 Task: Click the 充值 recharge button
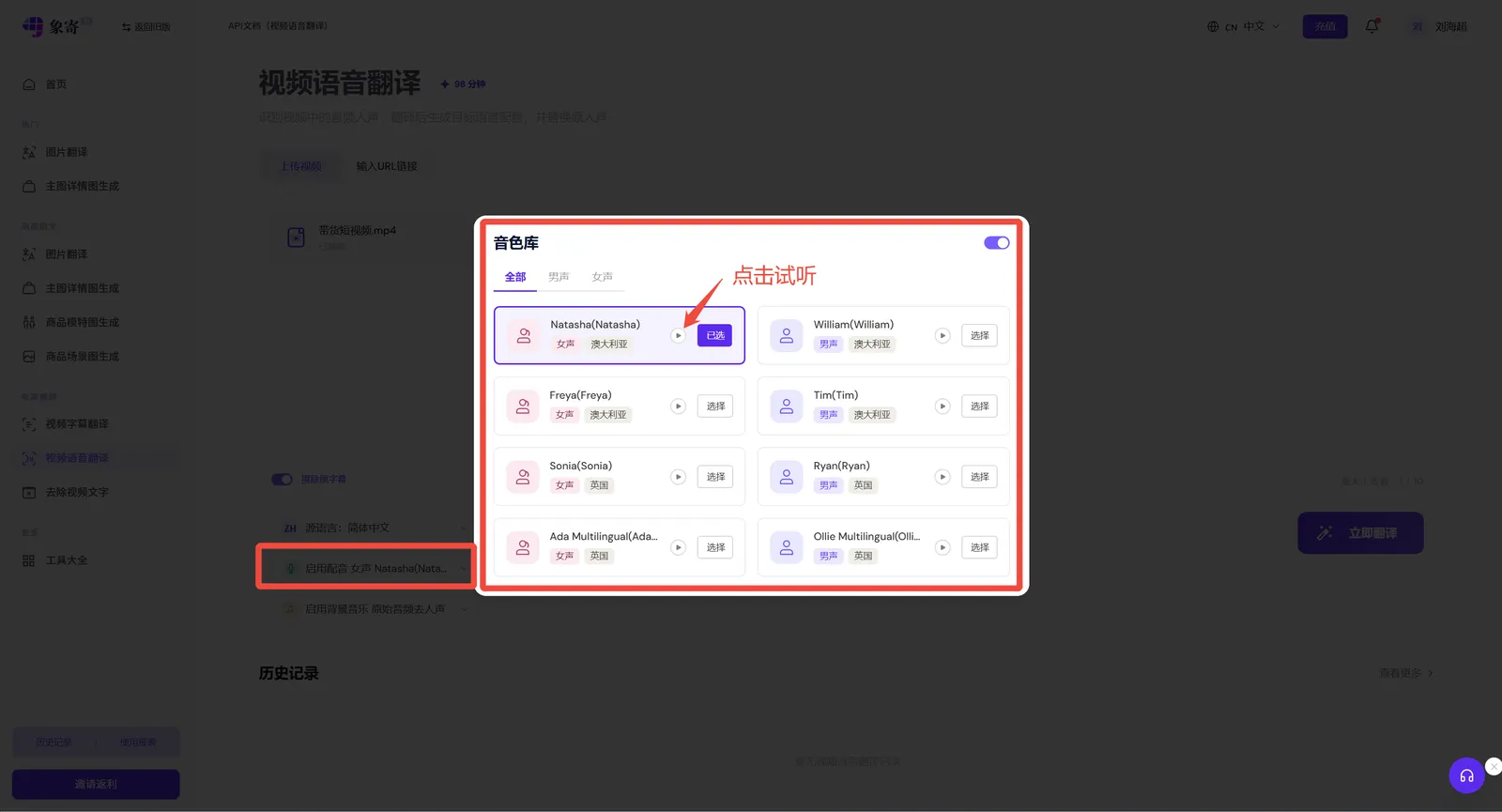pos(1325,26)
